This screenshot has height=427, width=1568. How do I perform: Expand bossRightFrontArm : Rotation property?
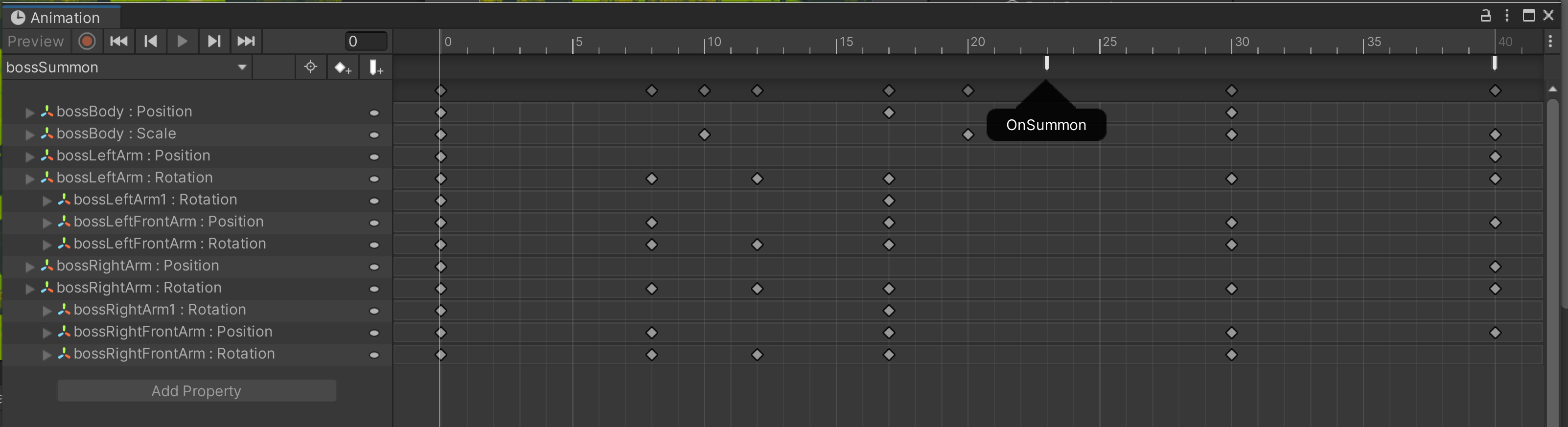tap(46, 355)
